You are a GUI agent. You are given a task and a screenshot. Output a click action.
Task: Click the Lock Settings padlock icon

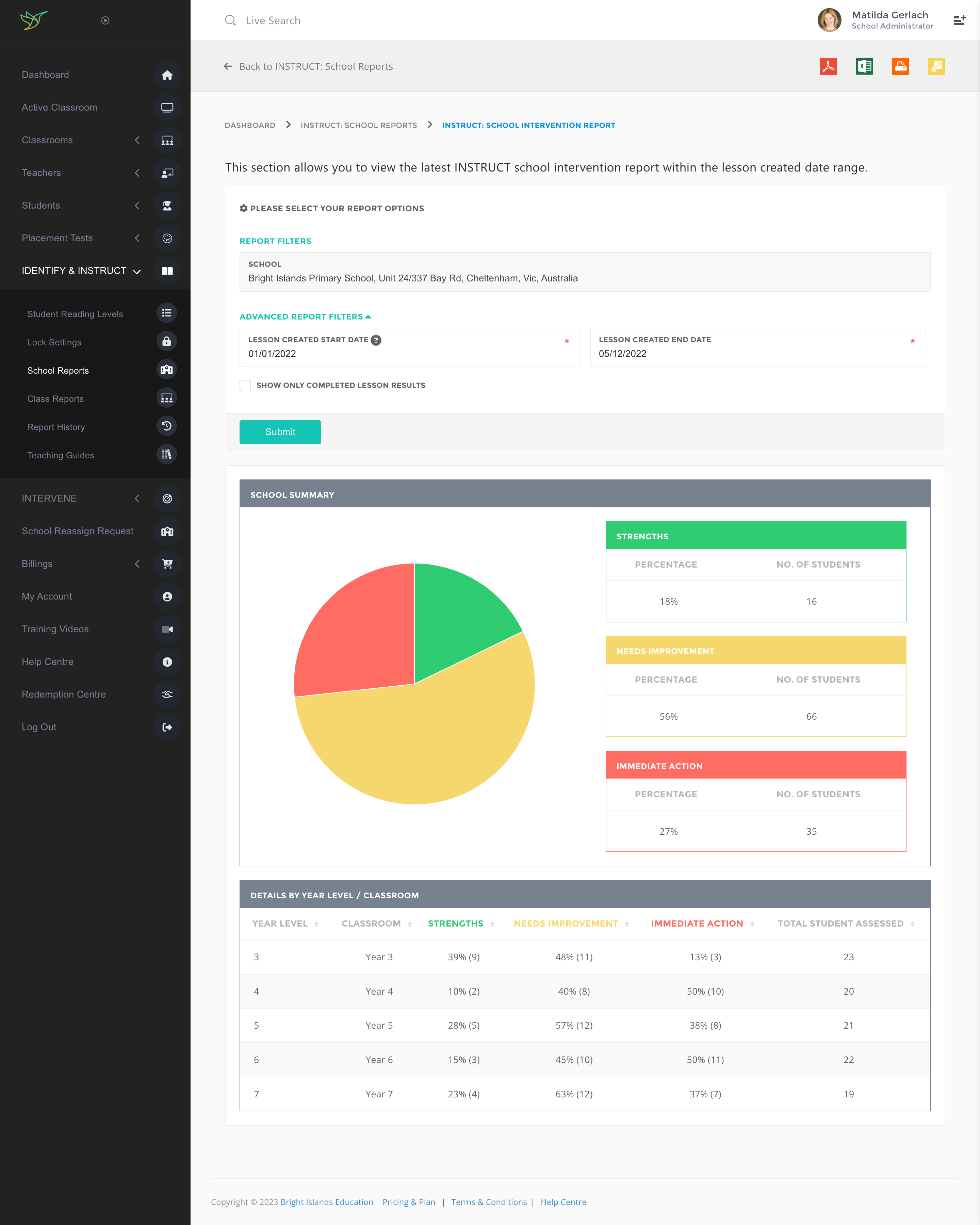tap(166, 342)
